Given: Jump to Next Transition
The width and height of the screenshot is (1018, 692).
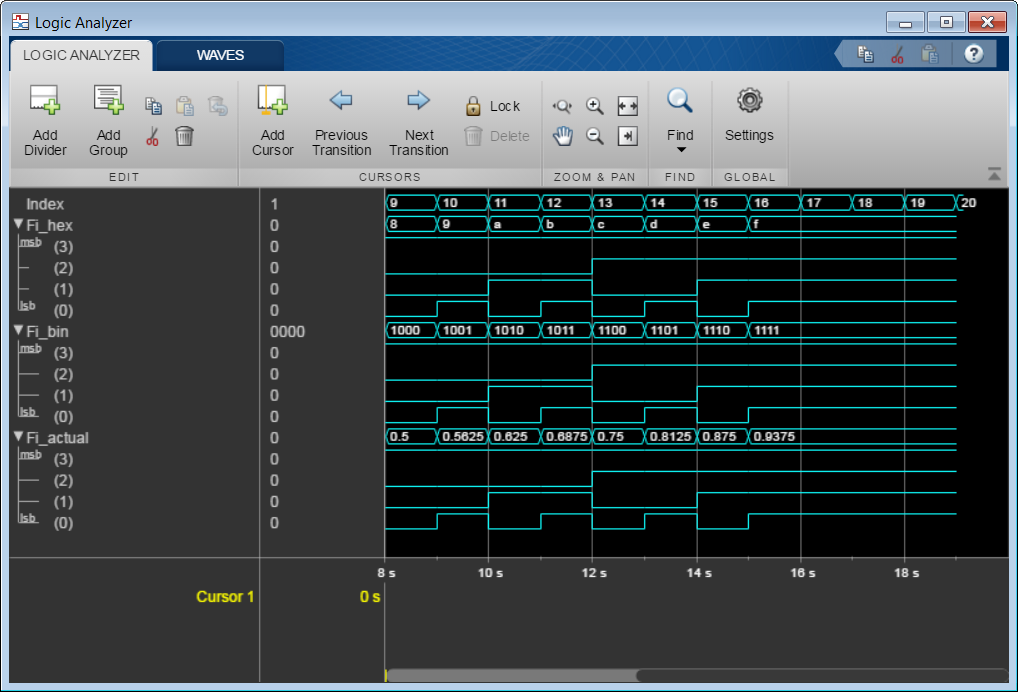Looking at the screenshot, I should click(x=418, y=100).
